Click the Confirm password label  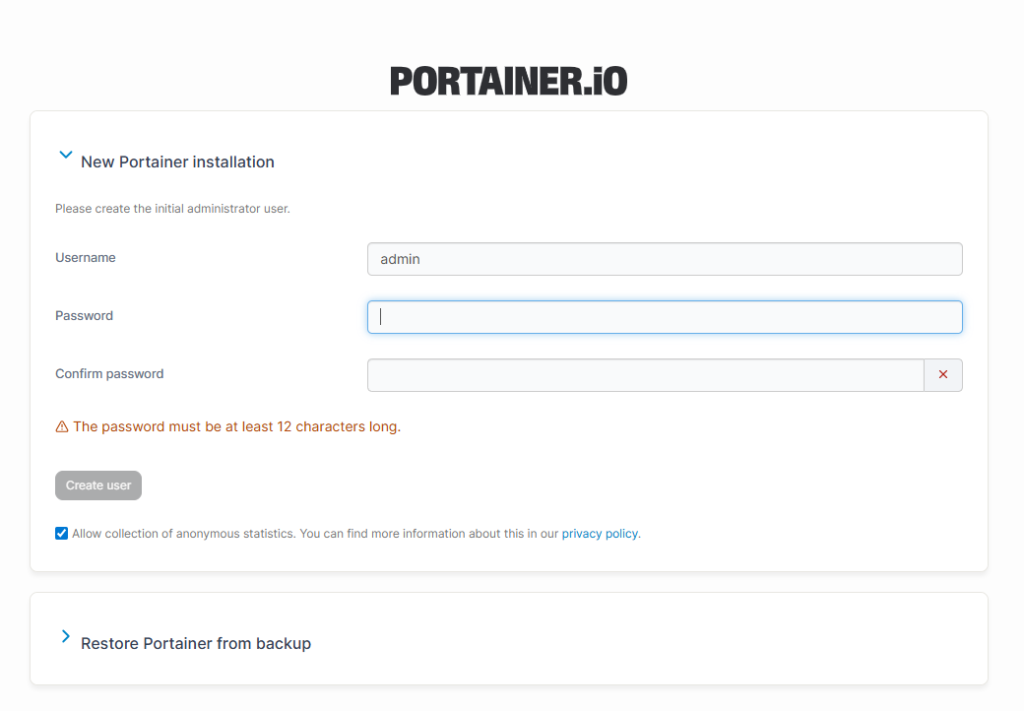point(109,374)
